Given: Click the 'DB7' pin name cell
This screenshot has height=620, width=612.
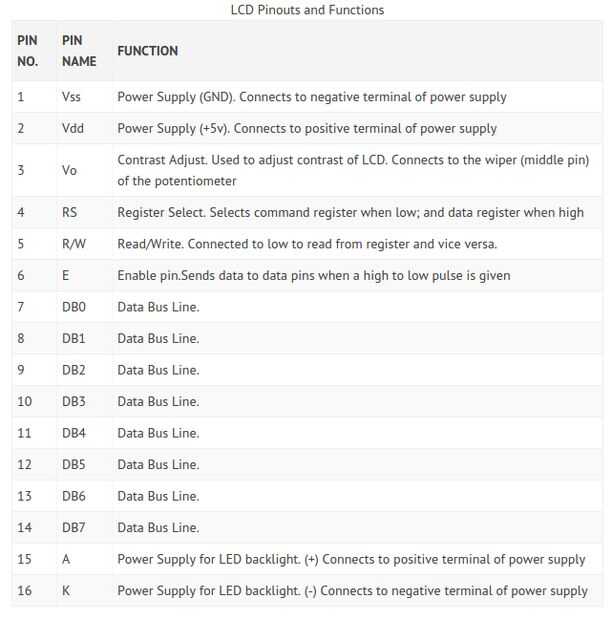Looking at the screenshot, I should (x=74, y=527).
